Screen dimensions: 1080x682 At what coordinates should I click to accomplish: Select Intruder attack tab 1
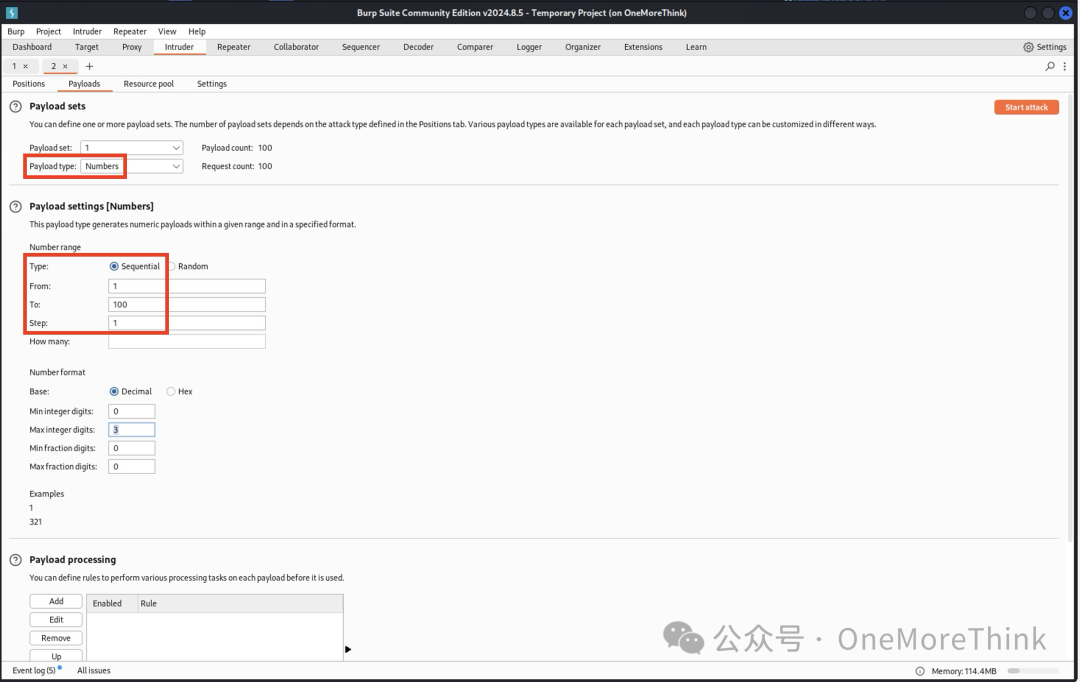(x=14, y=66)
